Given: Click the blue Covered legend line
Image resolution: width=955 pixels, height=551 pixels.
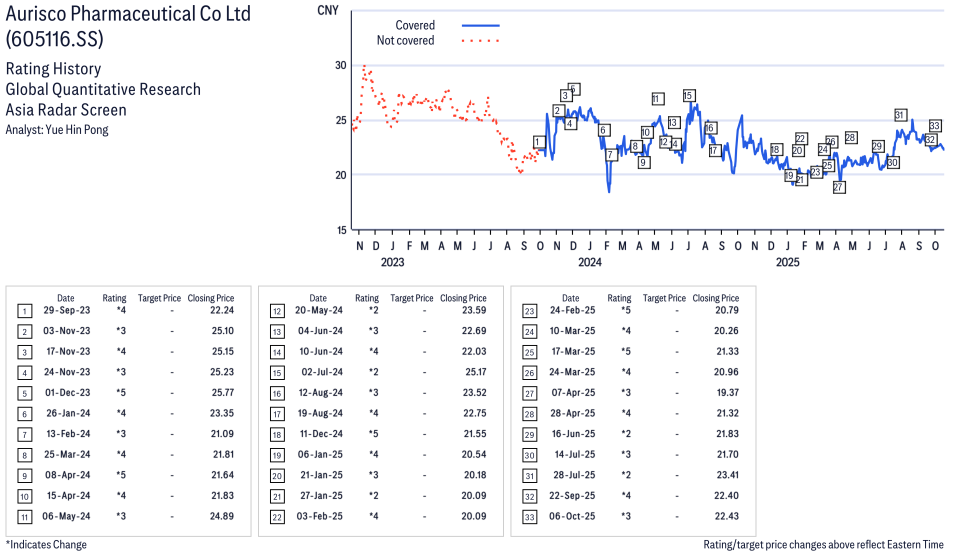Looking at the screenshot, I should (480, 25).
